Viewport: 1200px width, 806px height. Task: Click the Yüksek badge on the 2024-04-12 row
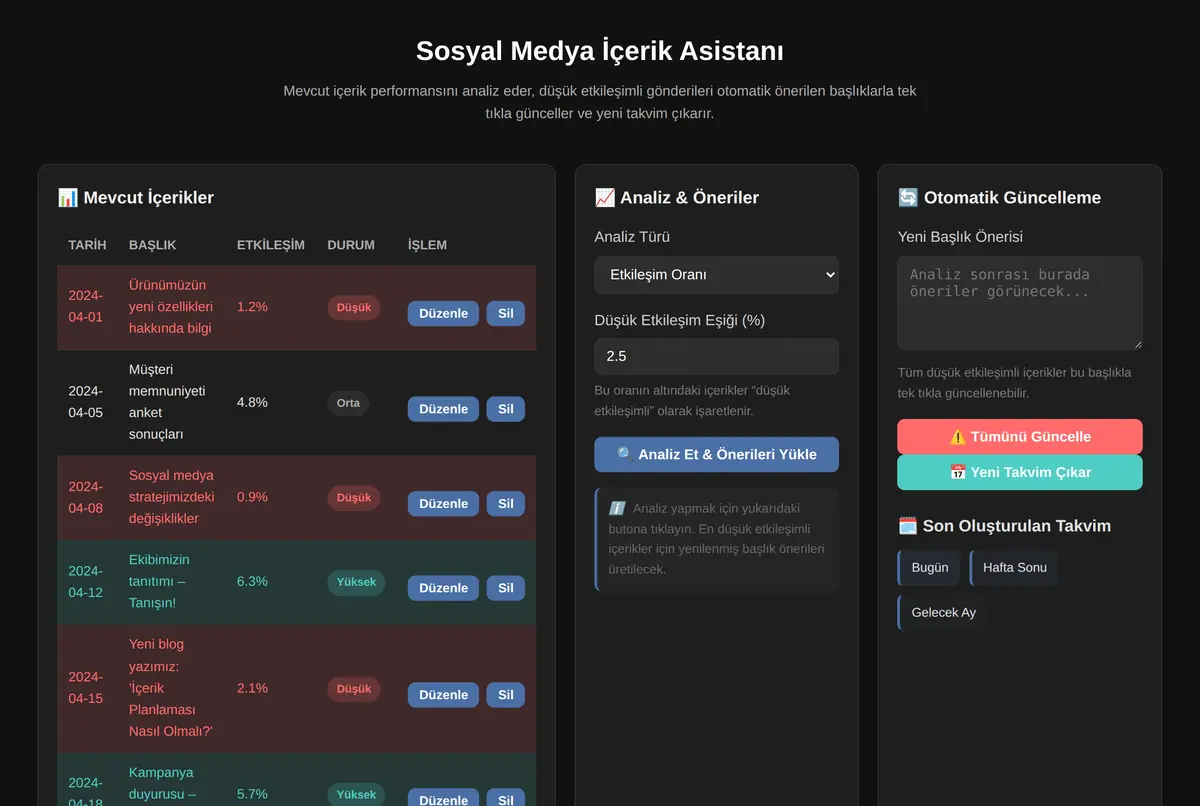356,582
